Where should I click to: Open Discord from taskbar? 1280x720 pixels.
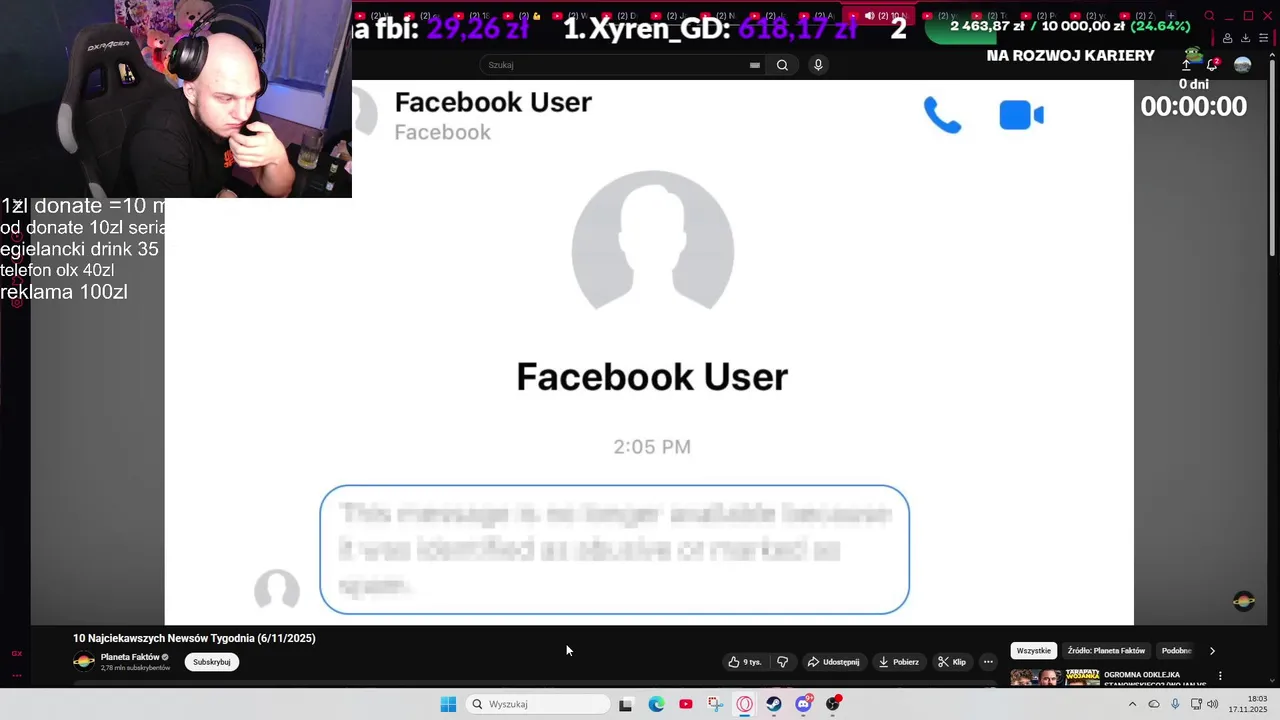(803, 704)
